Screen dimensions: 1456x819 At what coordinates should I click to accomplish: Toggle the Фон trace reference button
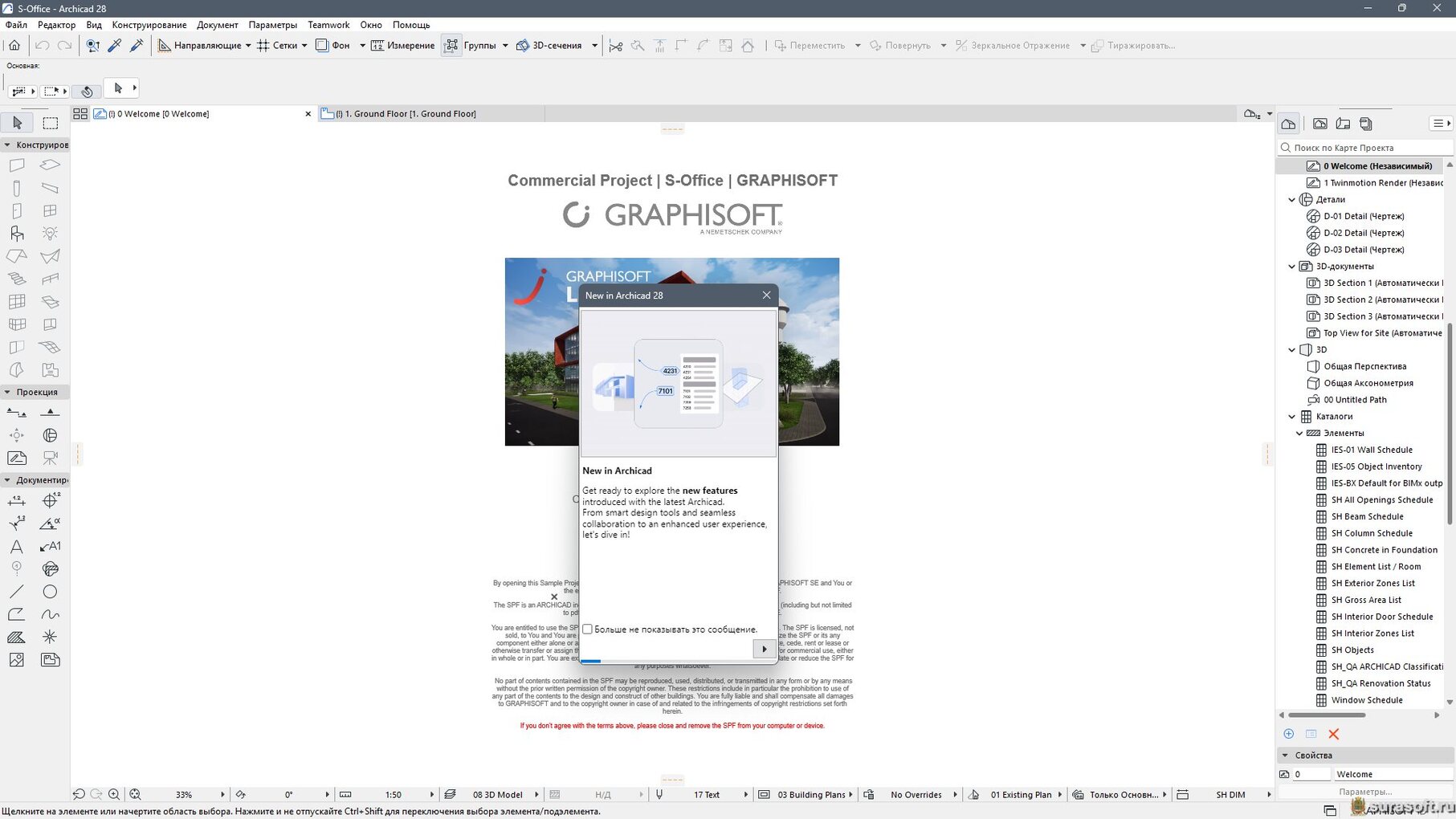coord(332,46)
